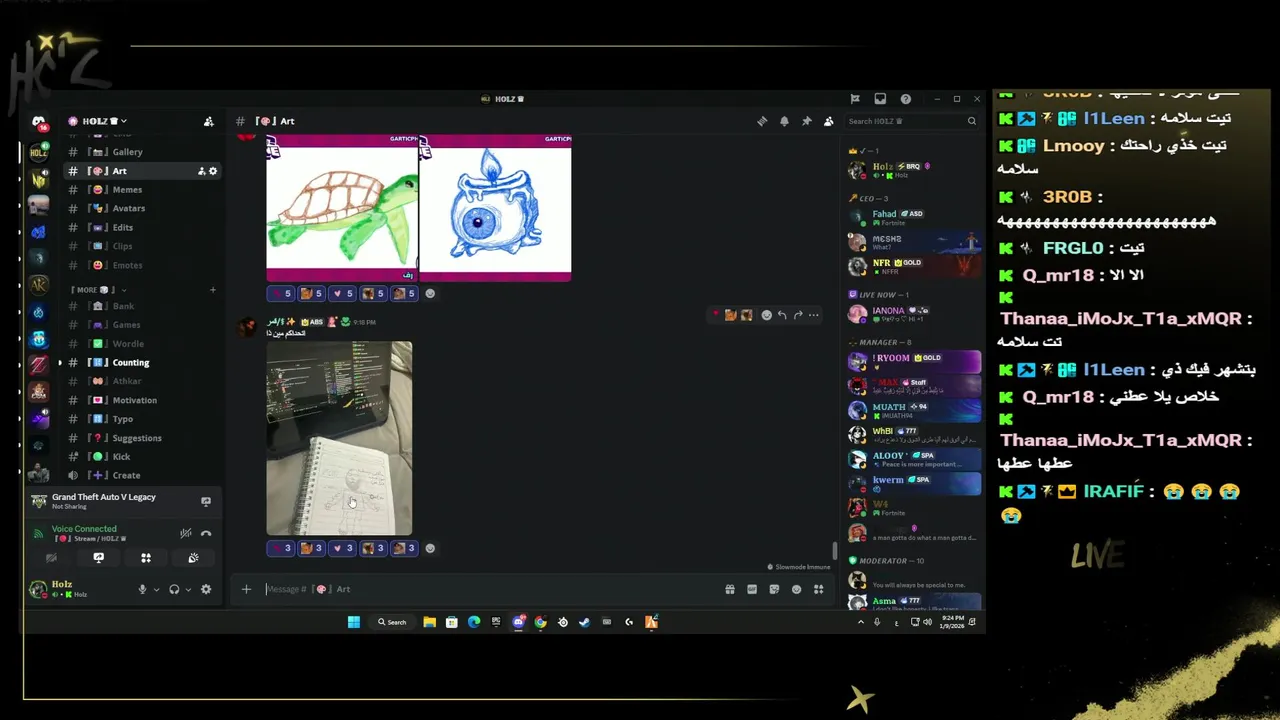Open the HOLZ server name dropdown
This screenshot has height=720, width=1280.
click(x=97, y=121)
